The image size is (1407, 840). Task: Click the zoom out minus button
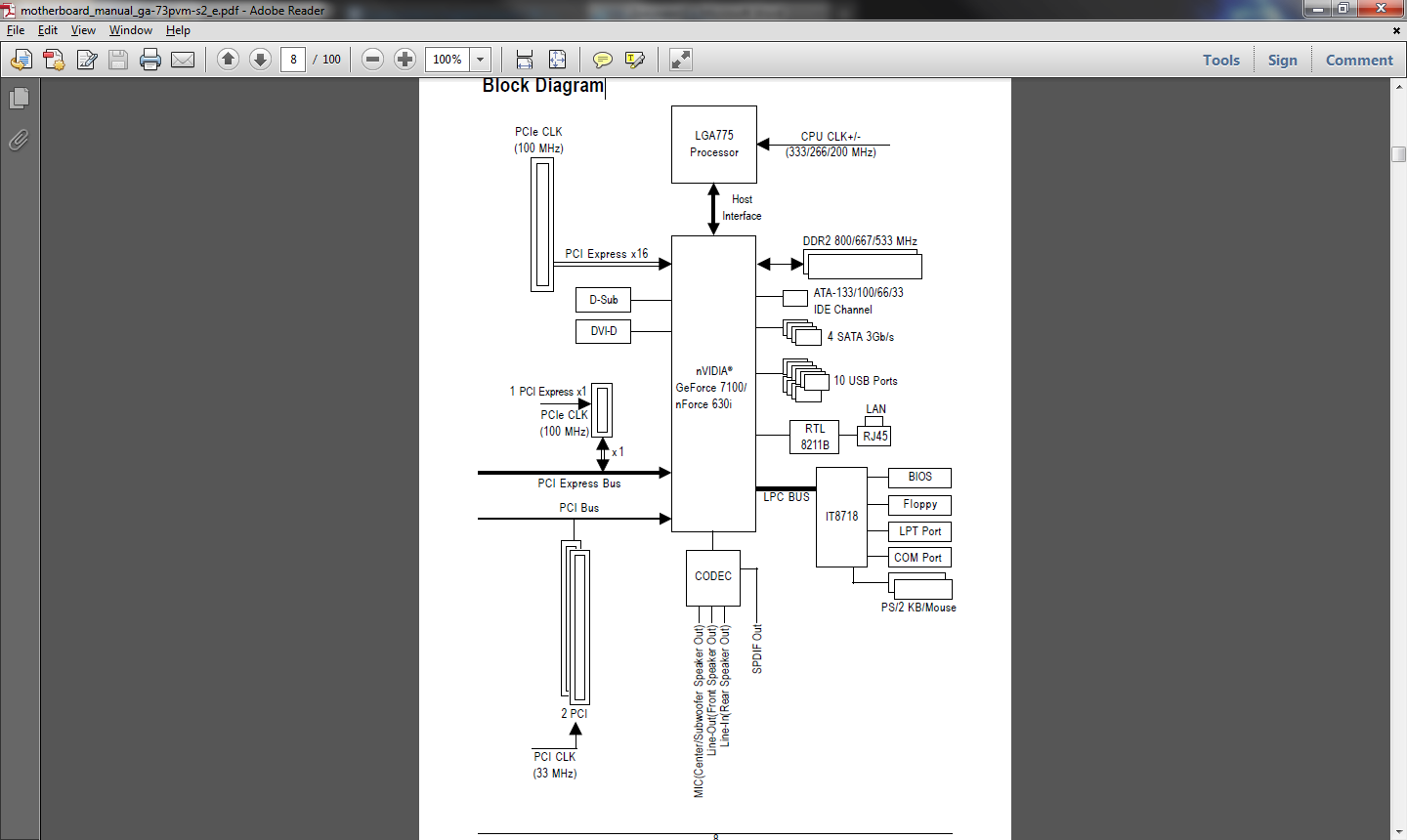coord(372,60)
